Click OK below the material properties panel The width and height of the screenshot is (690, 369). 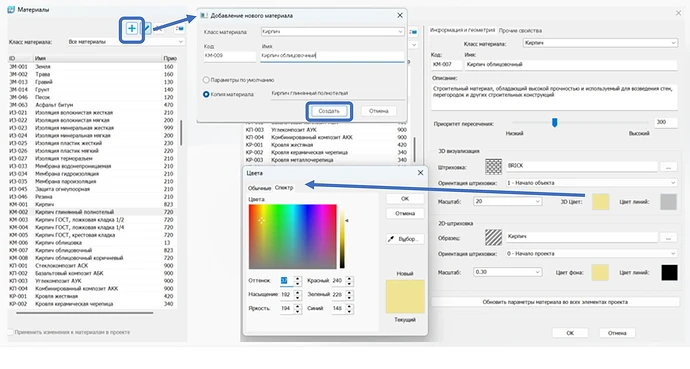tap(570, 333)
